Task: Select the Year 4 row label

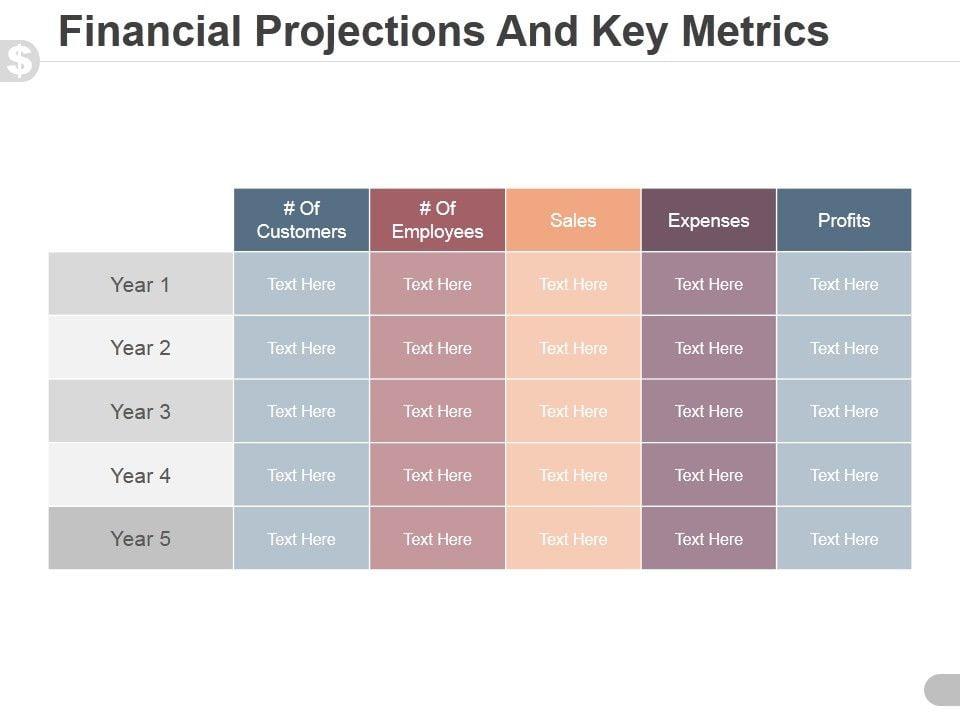Action: pos(140,475)
